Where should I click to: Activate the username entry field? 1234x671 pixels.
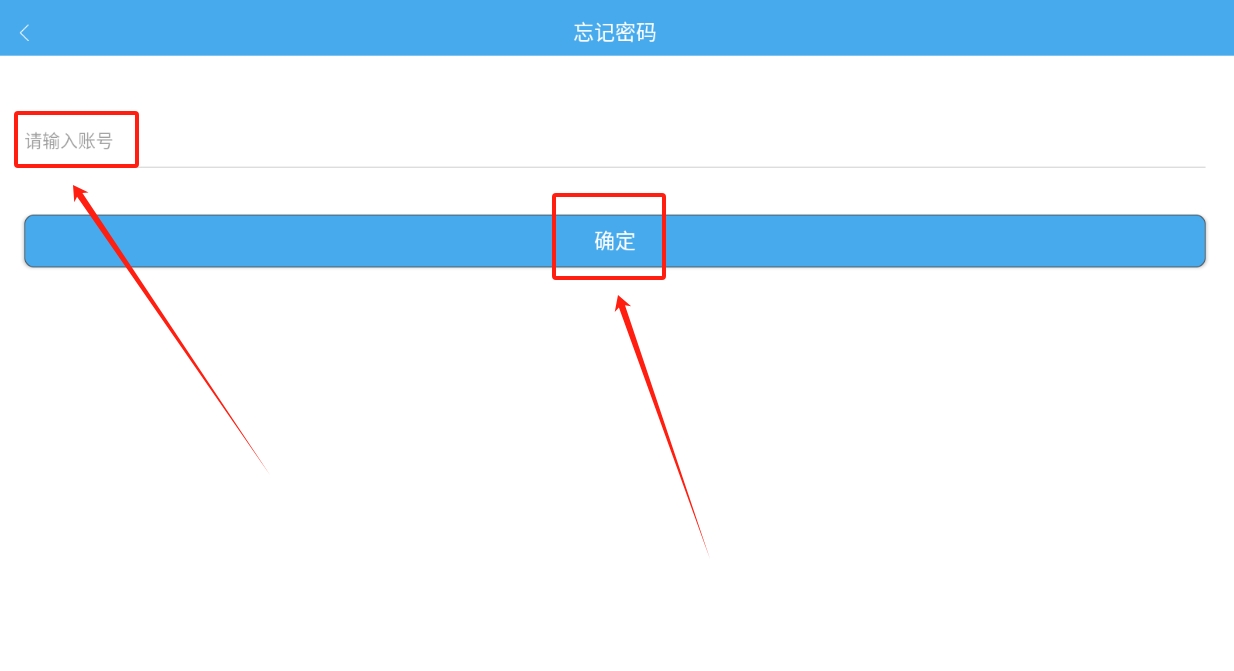(615, 141)
